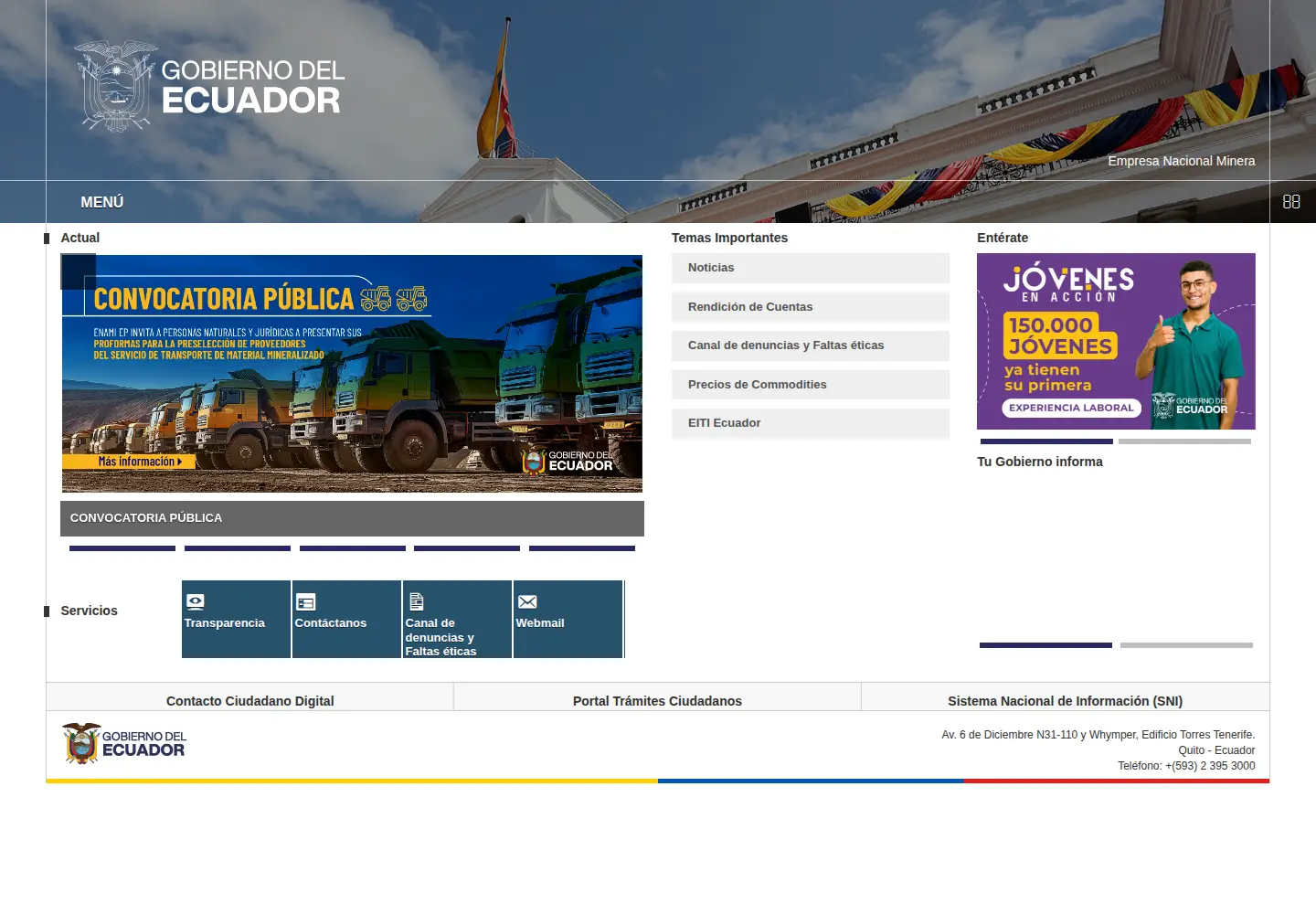Select the fourth slide indicator under main banner
Image resolution: width=1316 pixels, height=914 pixels.
(467, 548)
